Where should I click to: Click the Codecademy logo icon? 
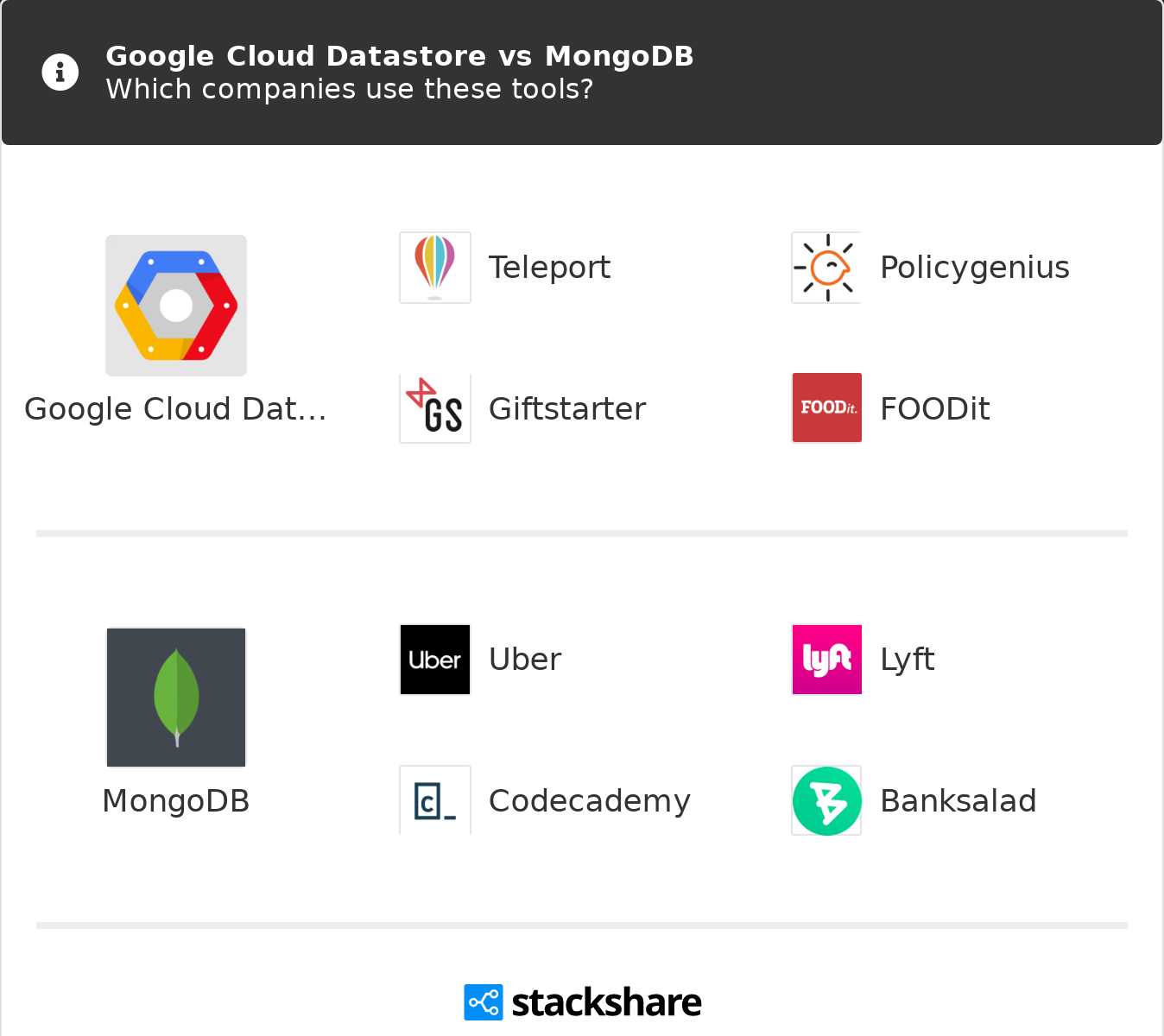435,800
